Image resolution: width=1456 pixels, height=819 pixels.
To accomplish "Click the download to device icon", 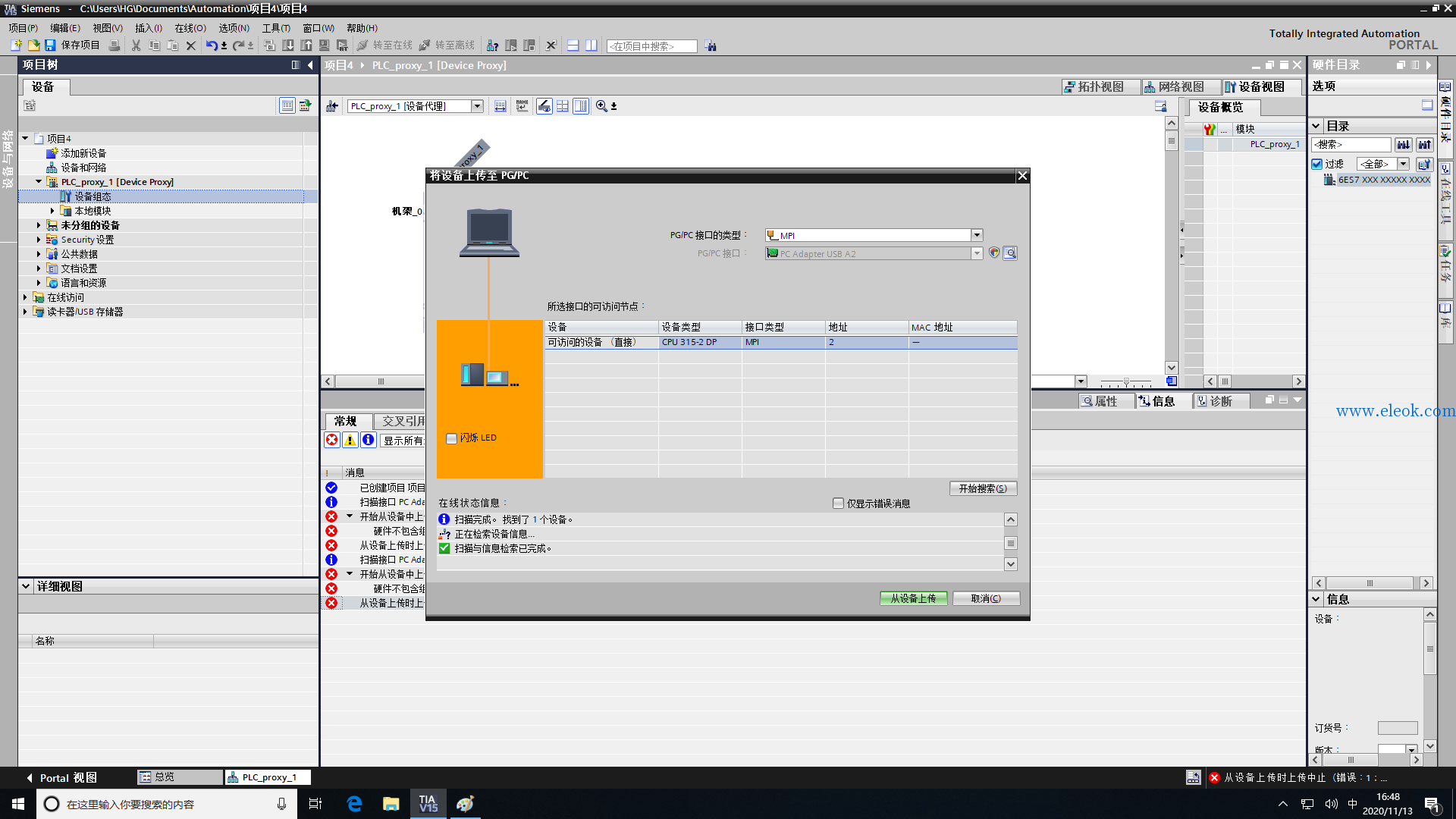I will point(288,45).
